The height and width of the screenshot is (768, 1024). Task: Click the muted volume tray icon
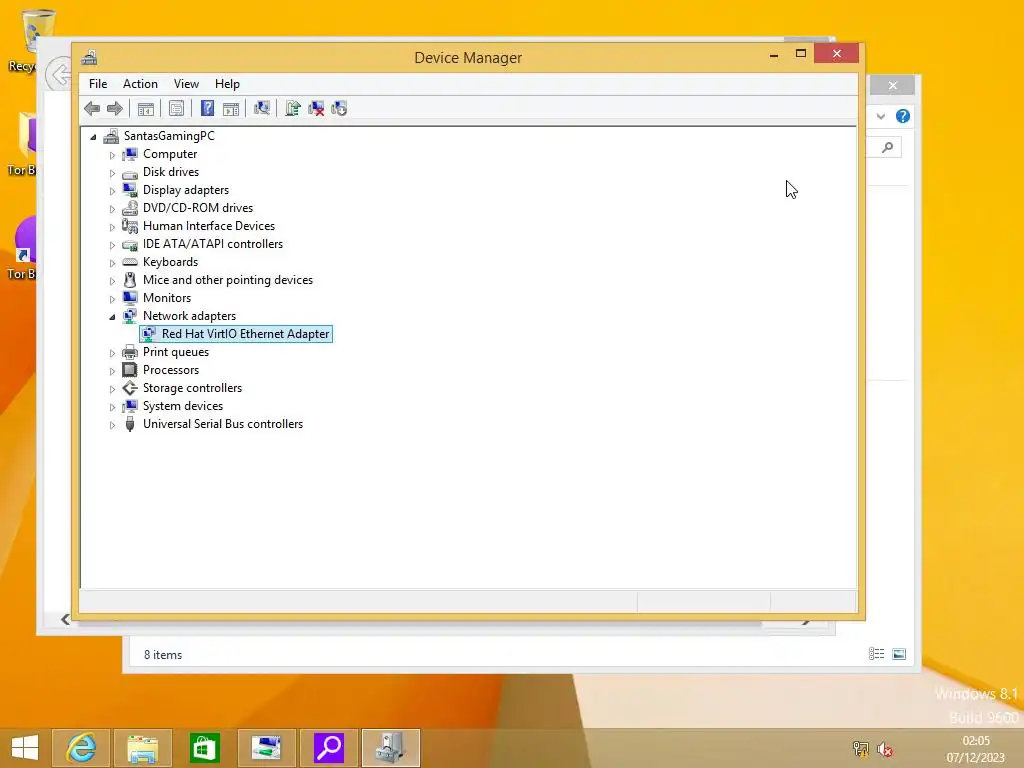(885, 749)
